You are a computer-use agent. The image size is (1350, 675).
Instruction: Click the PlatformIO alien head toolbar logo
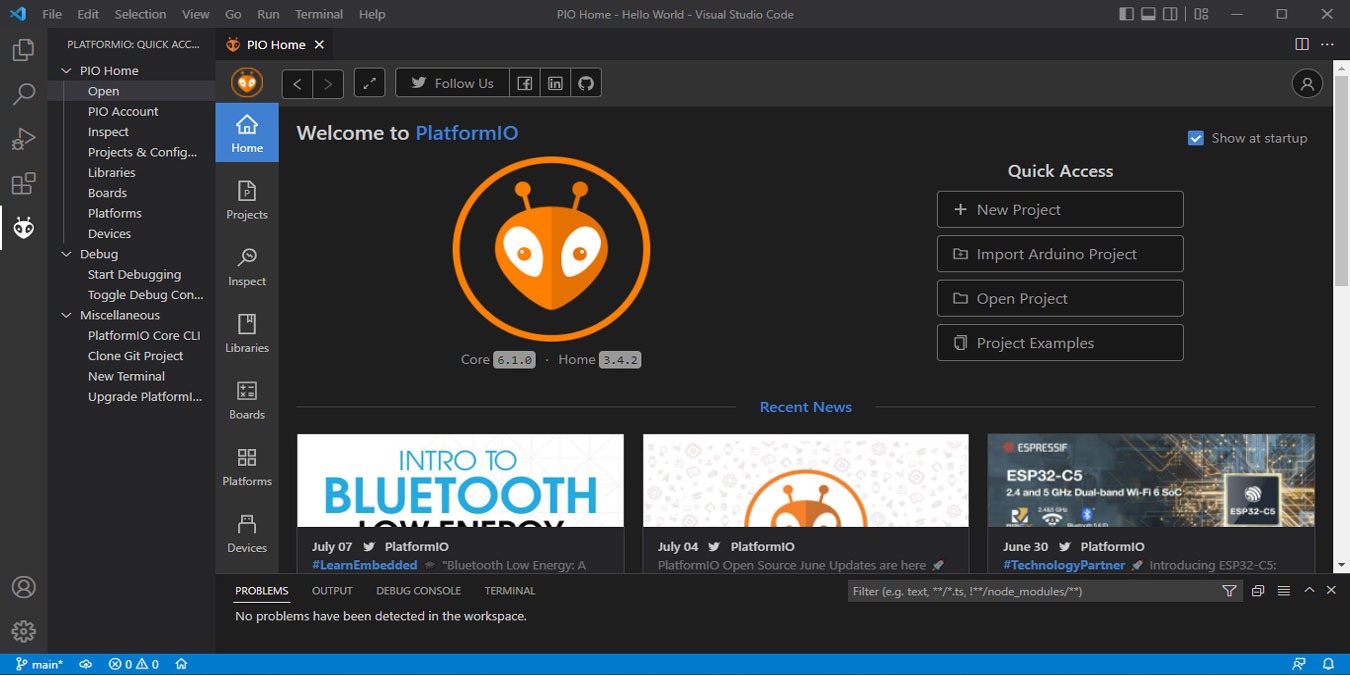point(246,82)
